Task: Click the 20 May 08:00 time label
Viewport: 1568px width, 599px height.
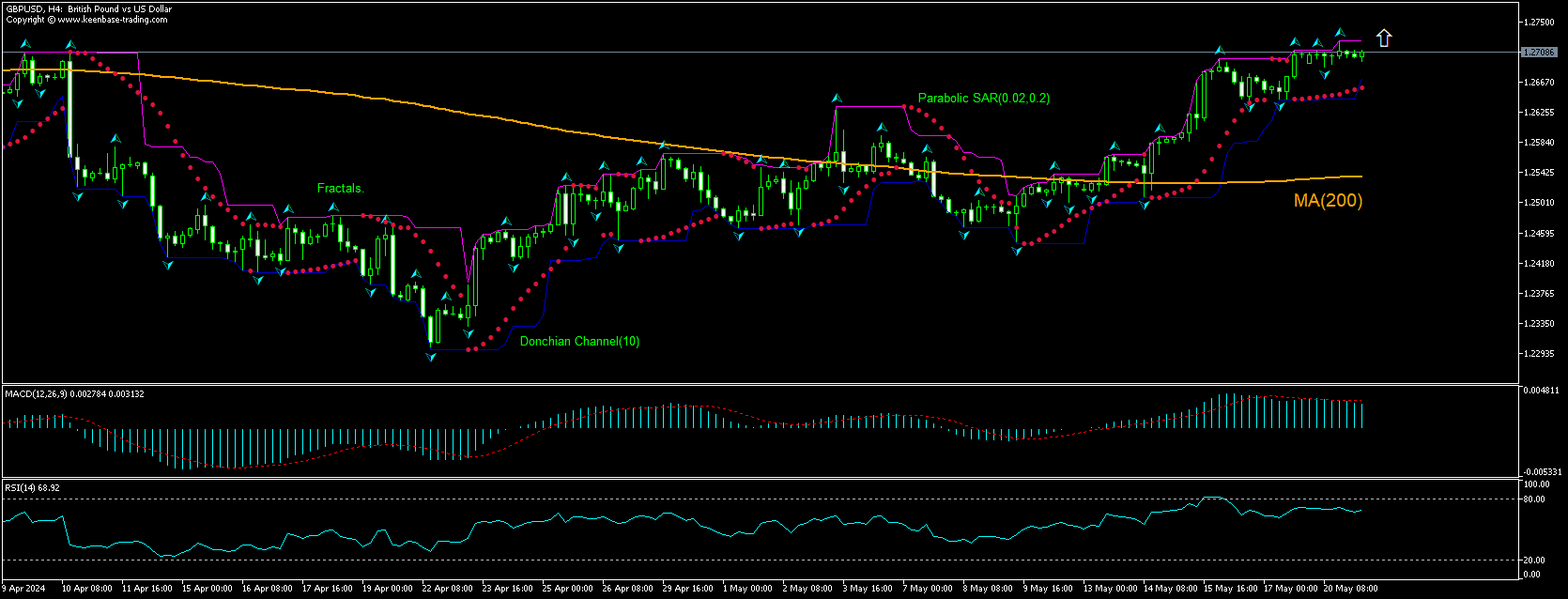Action: pyautogui.click(x=1351, y=589)
